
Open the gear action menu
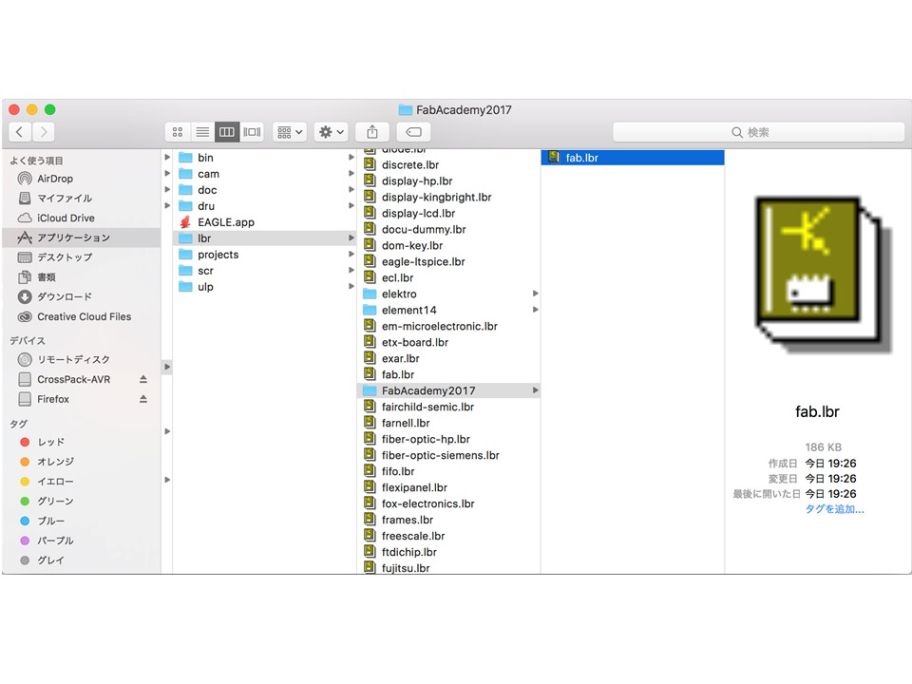331,132
